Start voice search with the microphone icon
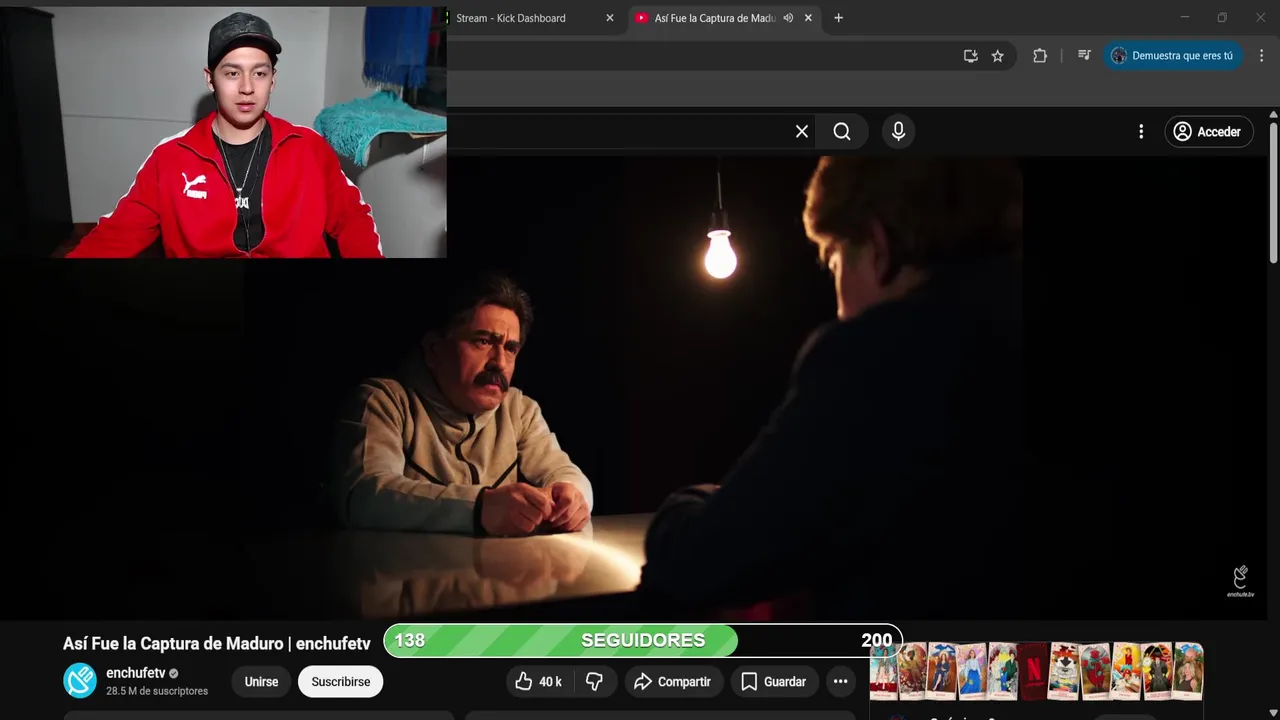Viewport: 1280px width, 720px height. click(x=898, y=132)
